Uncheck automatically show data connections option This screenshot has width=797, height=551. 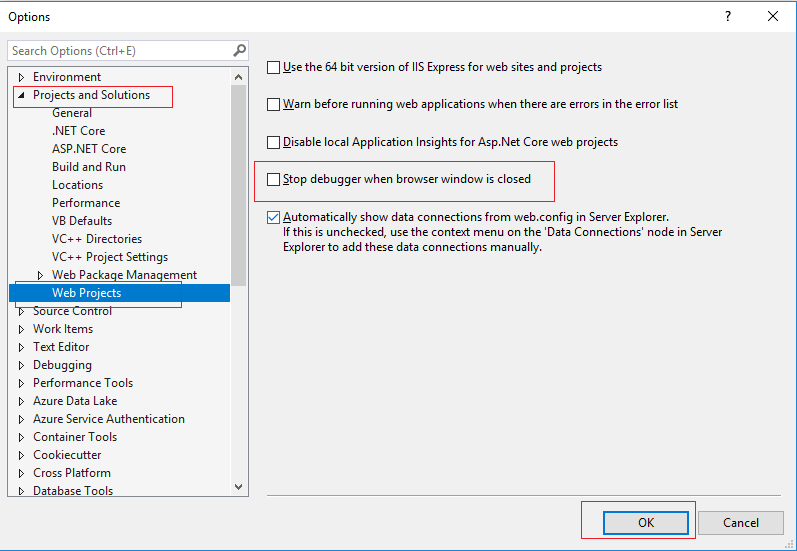[x=273, y=217]
